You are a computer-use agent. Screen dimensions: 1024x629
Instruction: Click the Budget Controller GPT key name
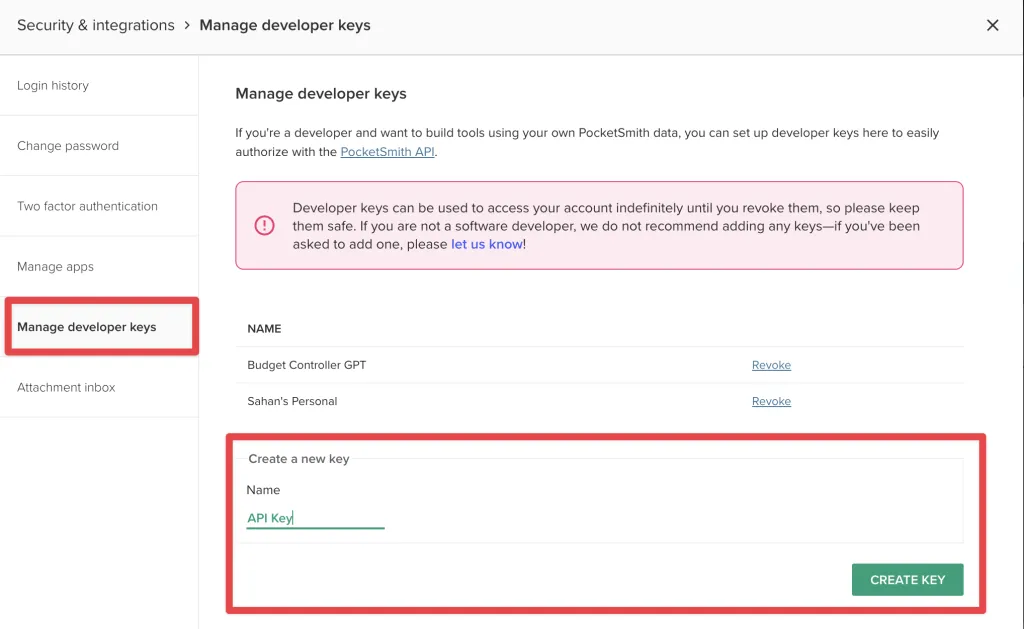[307, 365]
